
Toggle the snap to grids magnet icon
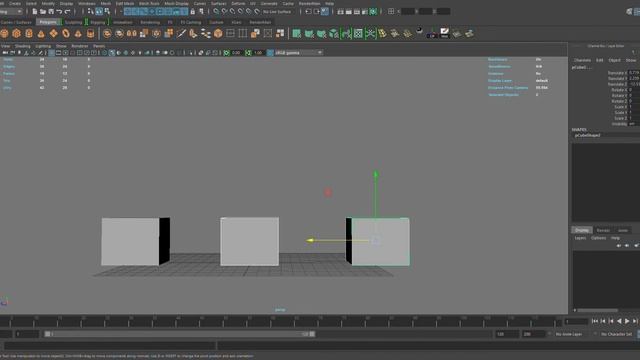pos(216,11)
